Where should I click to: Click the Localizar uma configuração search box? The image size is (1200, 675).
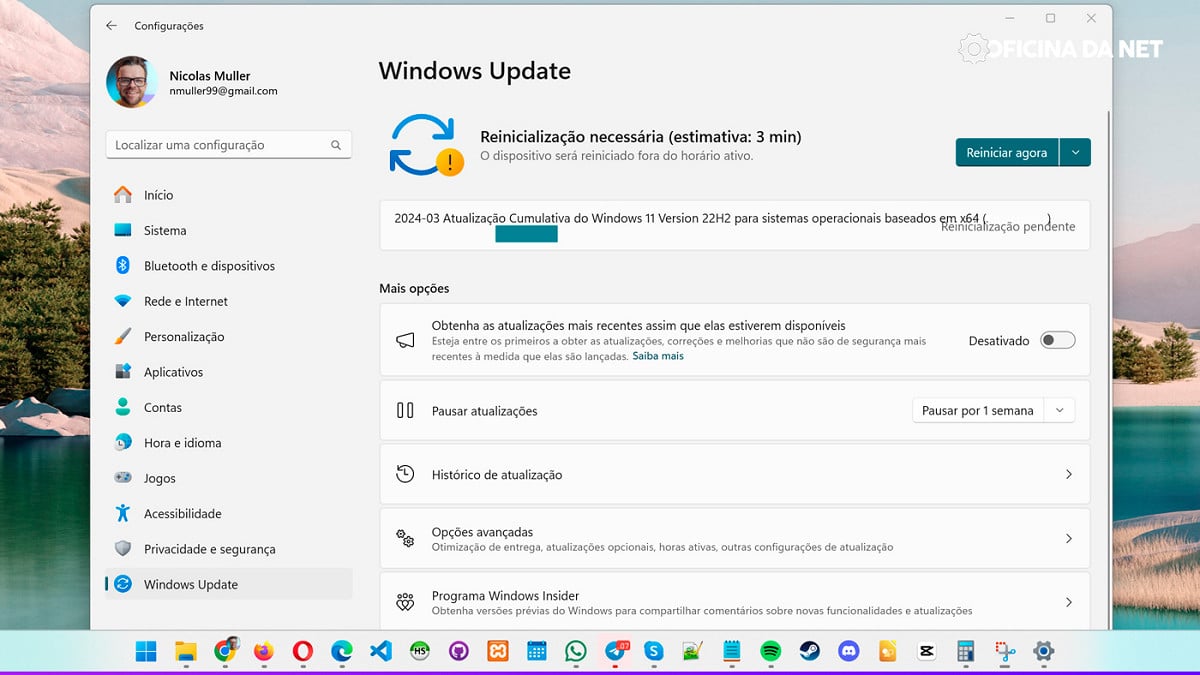(x=220, y=145)
